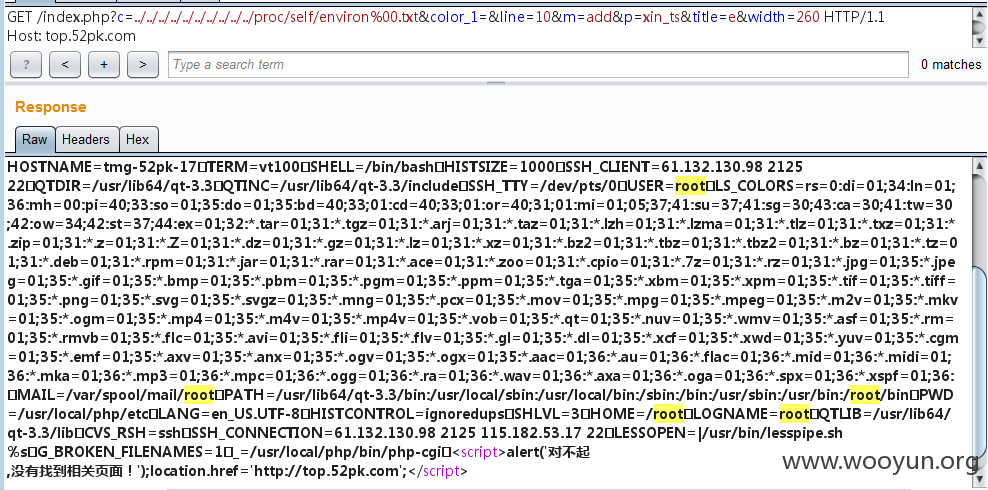The width and height of the screenshot is (988, 490).
Task: Click highlighted 'root' after LOGNAME=
Action: (x=795, y=414)
